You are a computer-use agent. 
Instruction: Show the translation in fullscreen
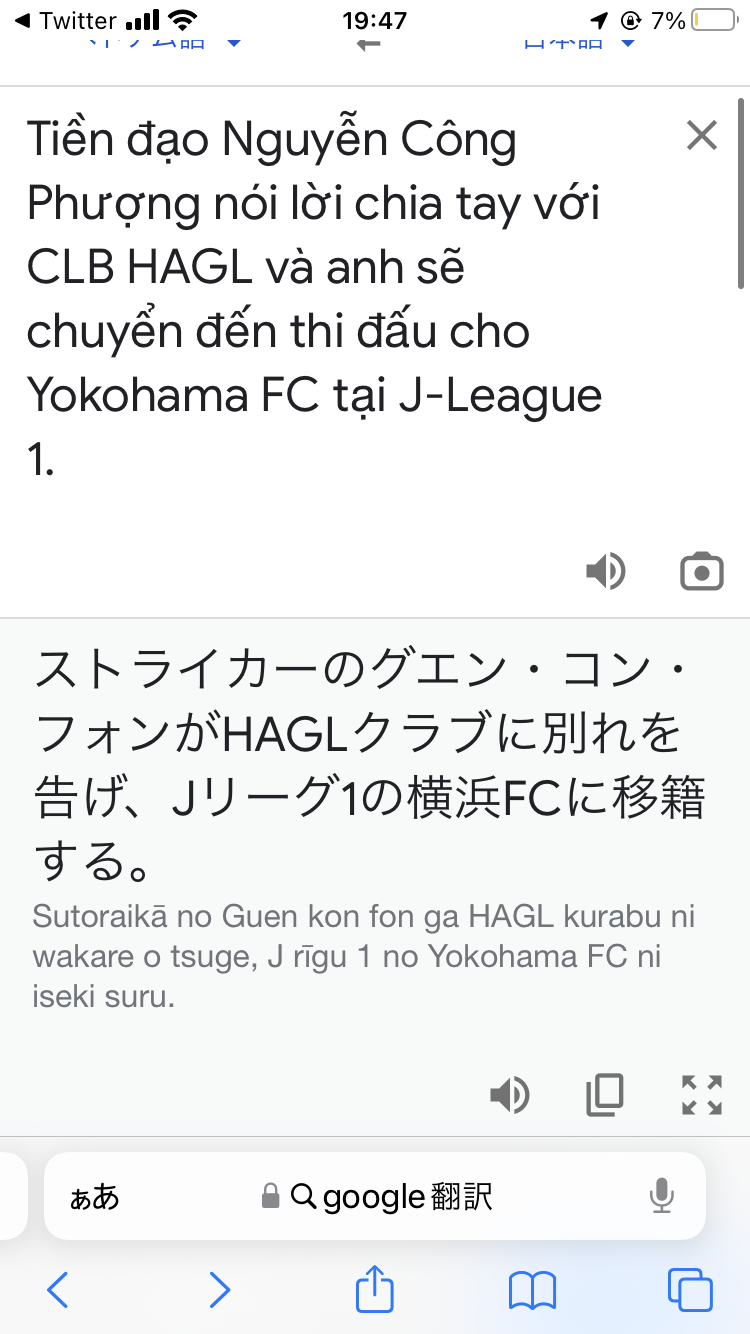pyautogui.click(x=701, y=1095)
